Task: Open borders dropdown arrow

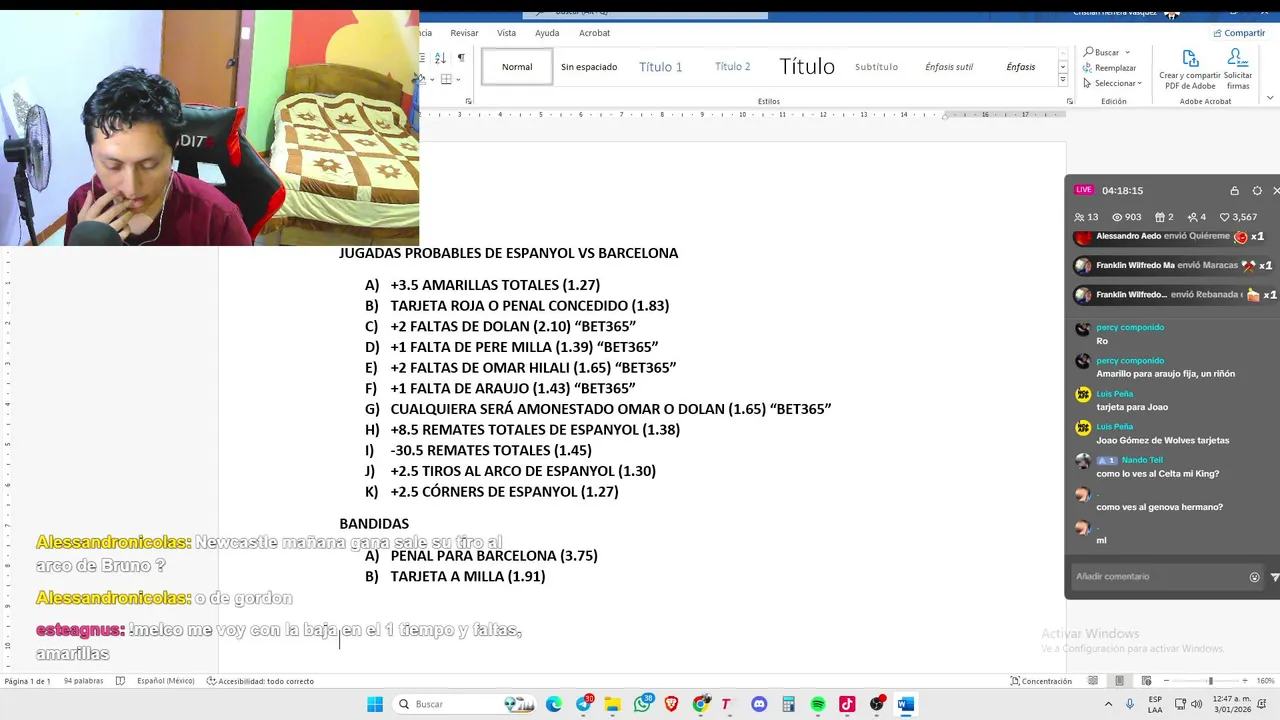Action: tap(458, 79)
